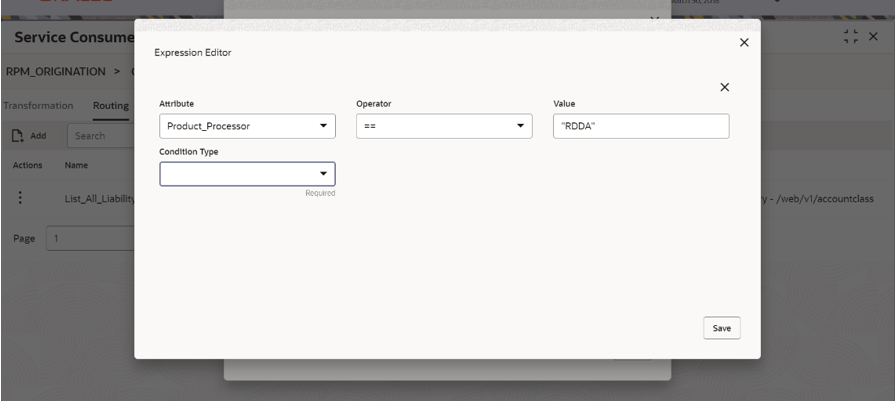Switch to the Transformation tab in background

coord(38,106)
